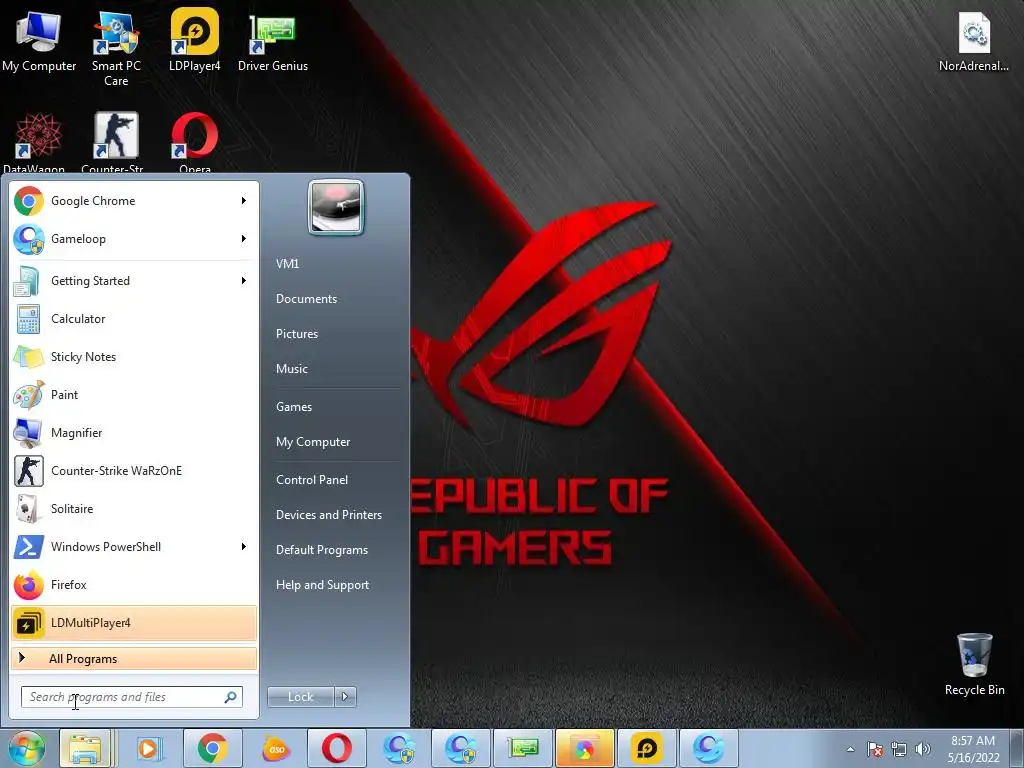This screenshot has width=1024, height=768.
Task: Open the shutdown options arrow next to Lock
Action: coord(345,697)
